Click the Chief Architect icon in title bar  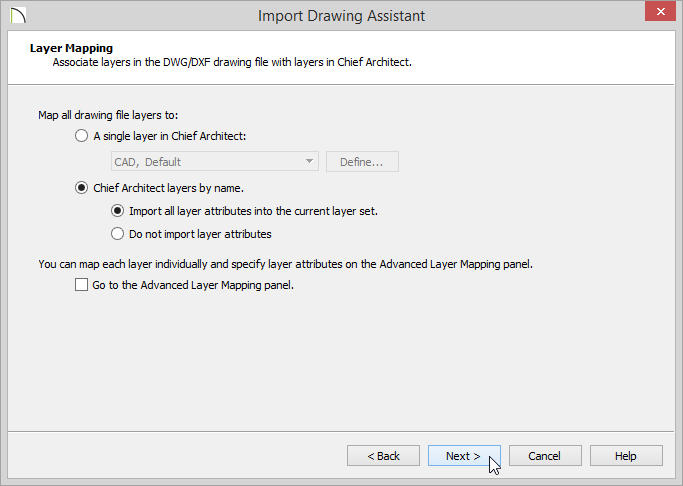pyautogui.click(x=18, y=15)
